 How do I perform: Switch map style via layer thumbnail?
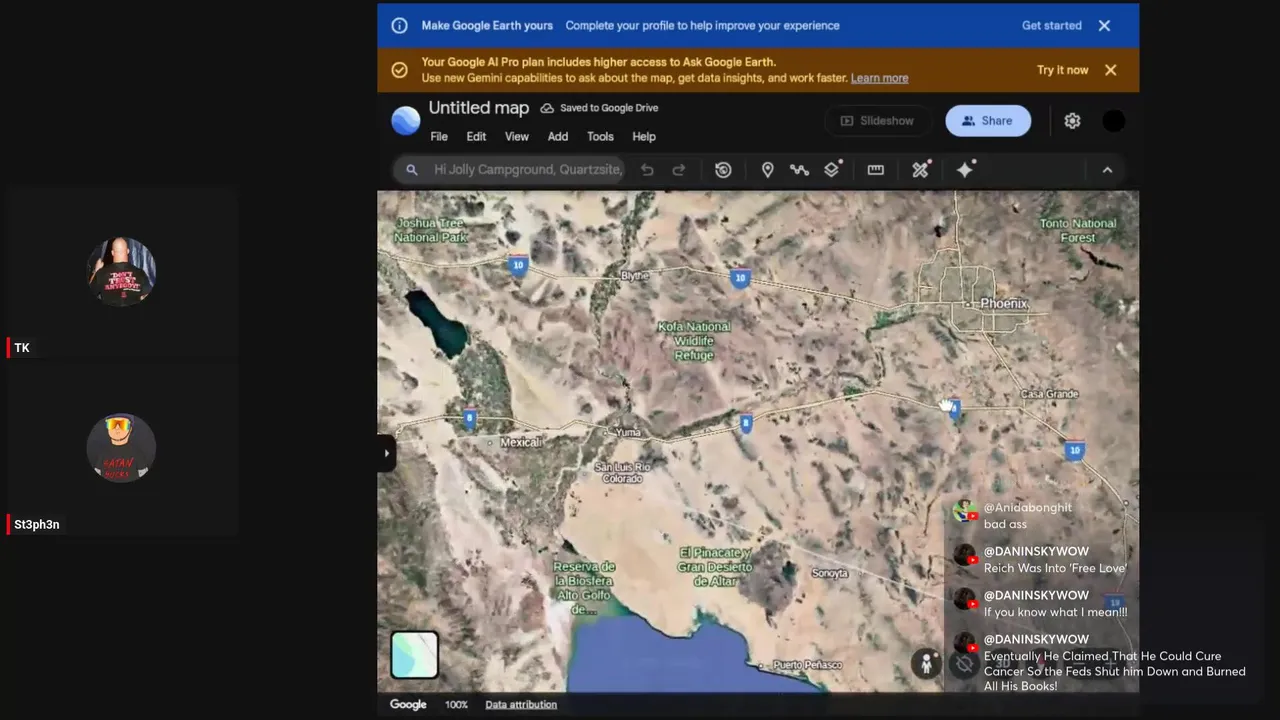(414, 655)
